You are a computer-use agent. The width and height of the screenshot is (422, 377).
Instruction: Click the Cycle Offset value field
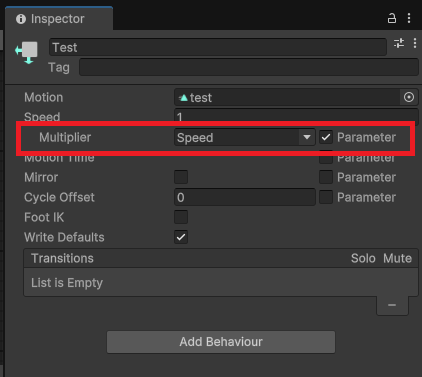(245, 197)
